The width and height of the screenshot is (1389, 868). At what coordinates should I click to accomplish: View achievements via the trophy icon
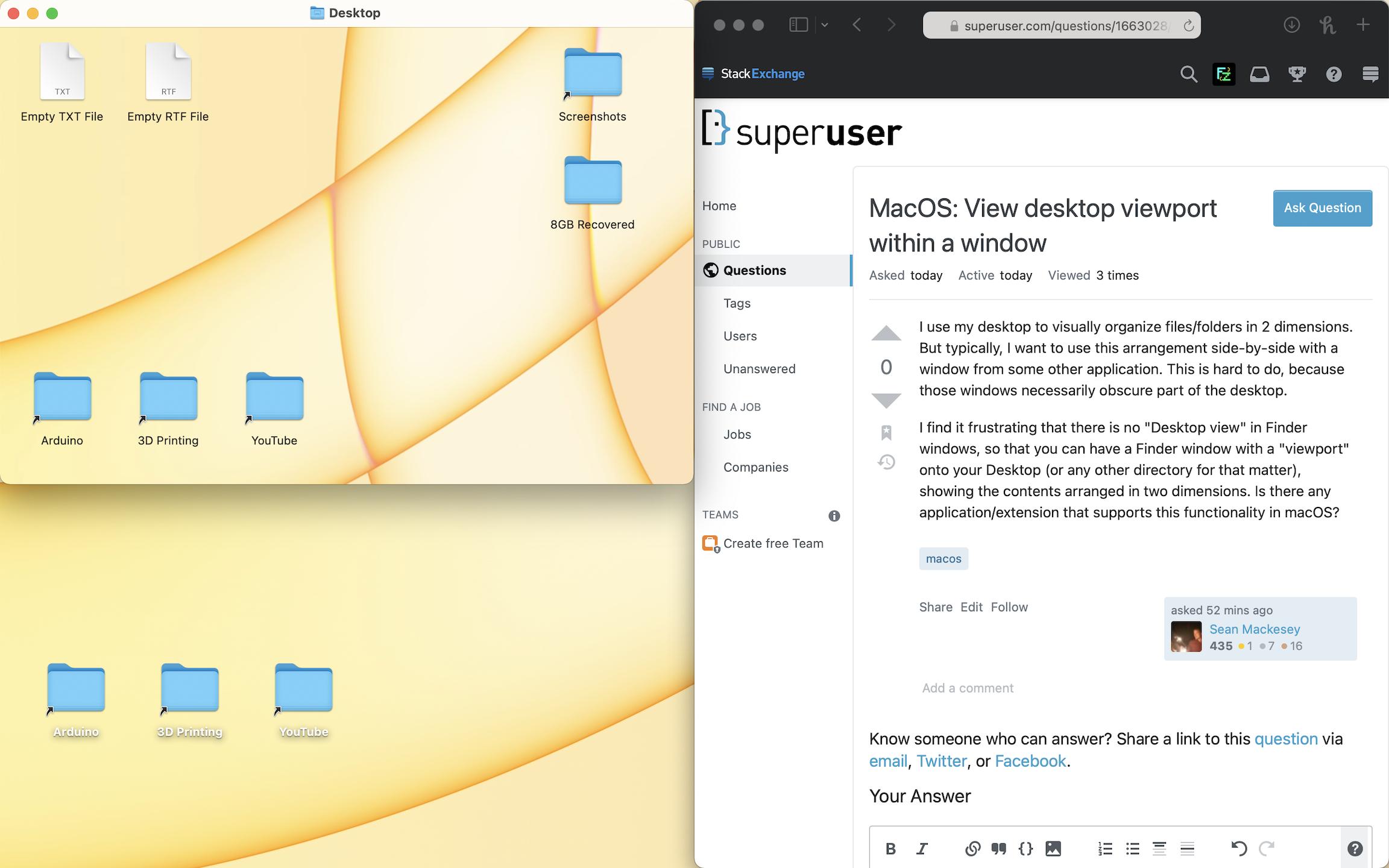click(1297, 74)
